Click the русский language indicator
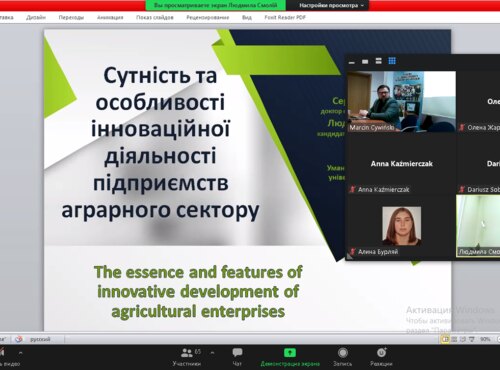Viewport: 500px width, 370px height. tap(40, 339)
